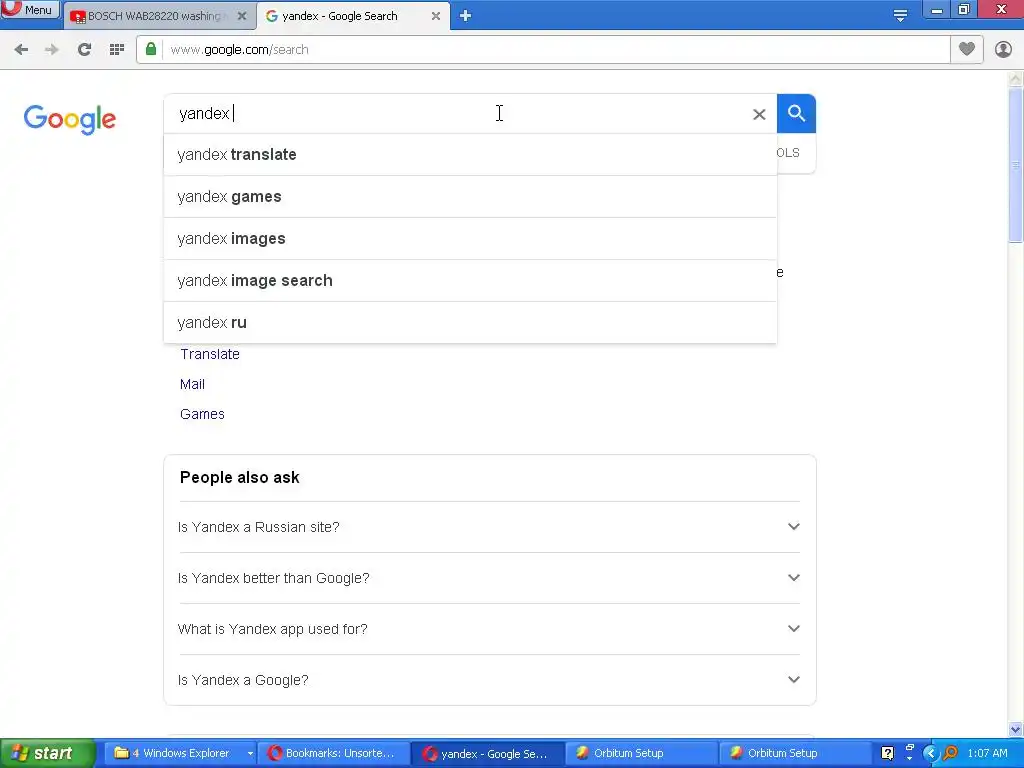1024x768 pixels.
Task: Open the Opera Menu button
Action: tap(30, 9)
